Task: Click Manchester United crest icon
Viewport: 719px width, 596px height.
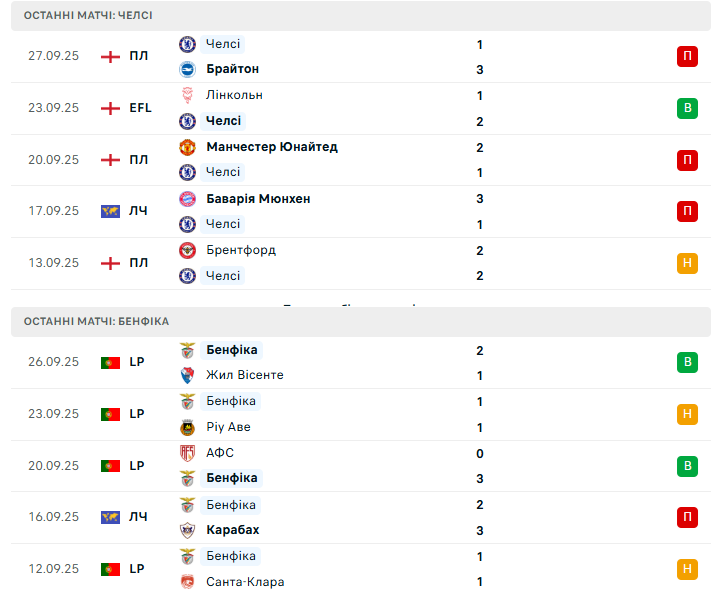Action: (x=187, y=147)
